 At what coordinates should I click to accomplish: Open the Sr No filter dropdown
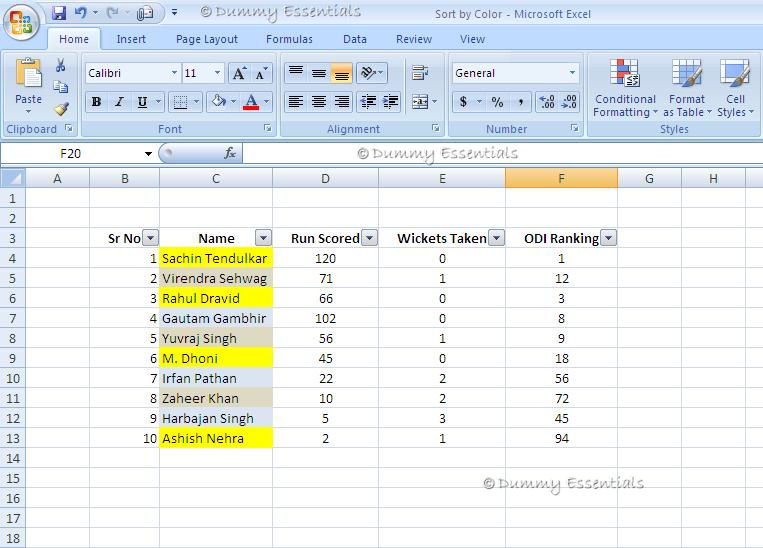[x=150, y=238]
